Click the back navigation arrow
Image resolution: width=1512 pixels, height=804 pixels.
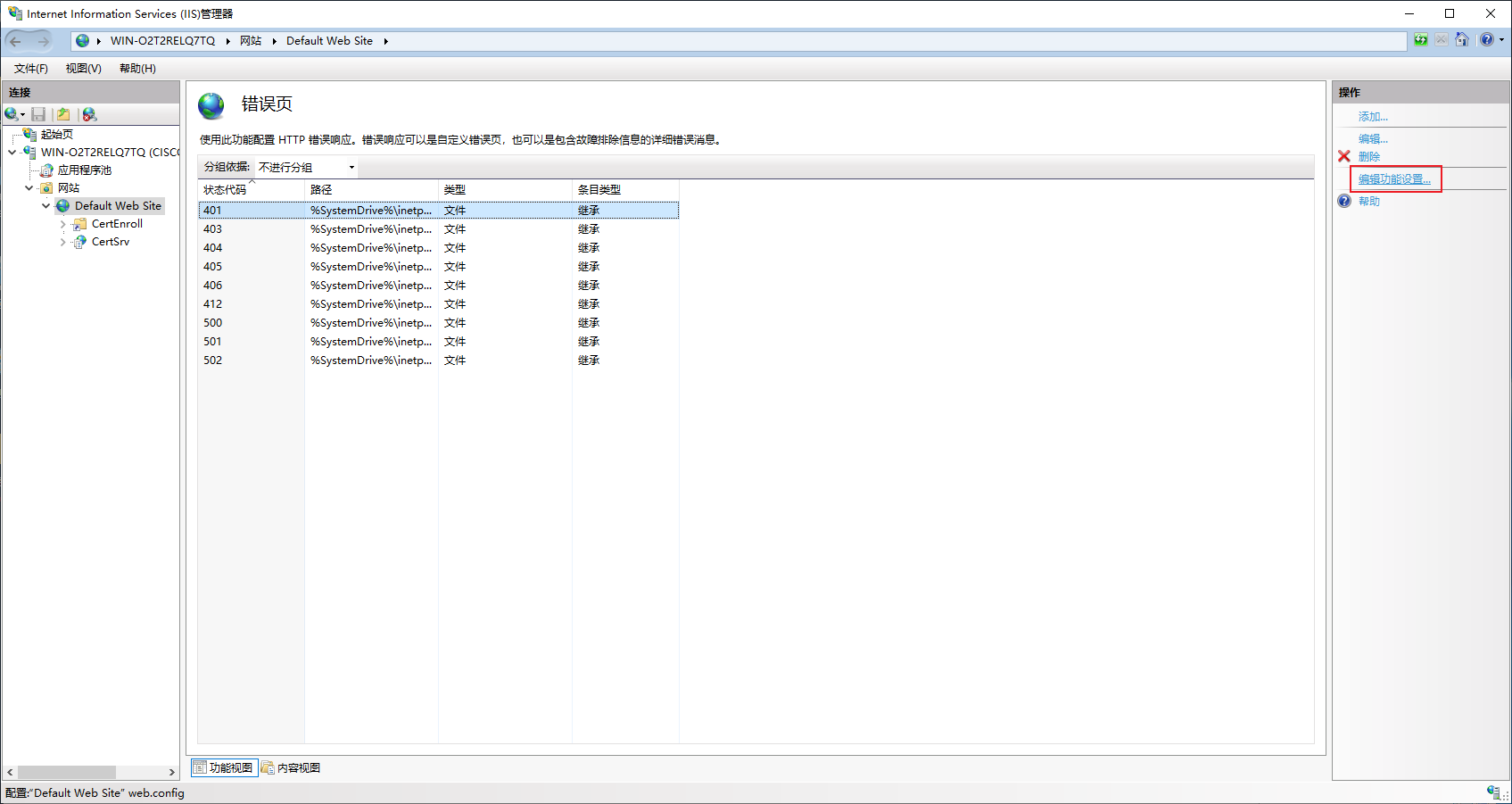[15, 41]
